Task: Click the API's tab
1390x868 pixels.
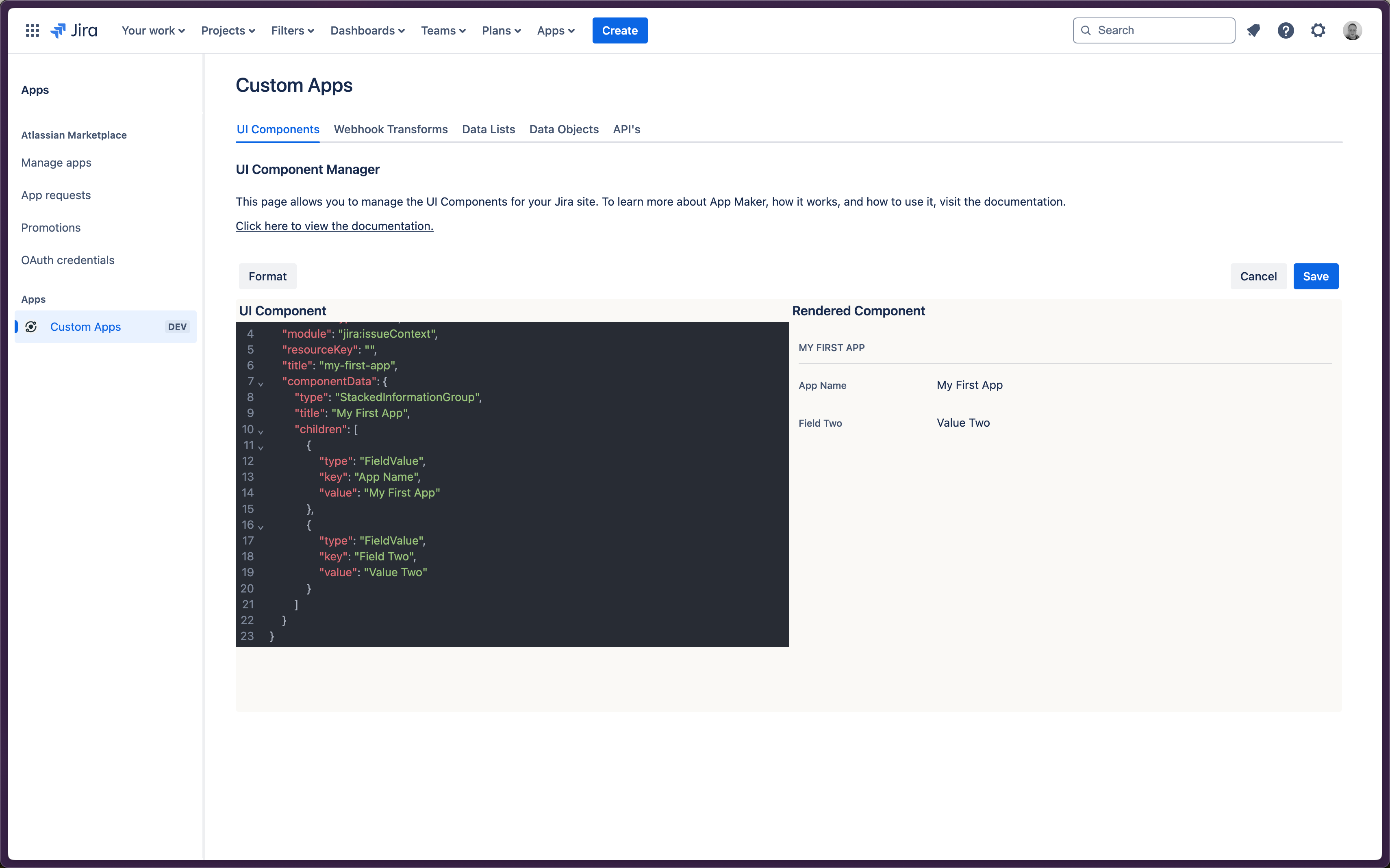Action: [627, 128]
